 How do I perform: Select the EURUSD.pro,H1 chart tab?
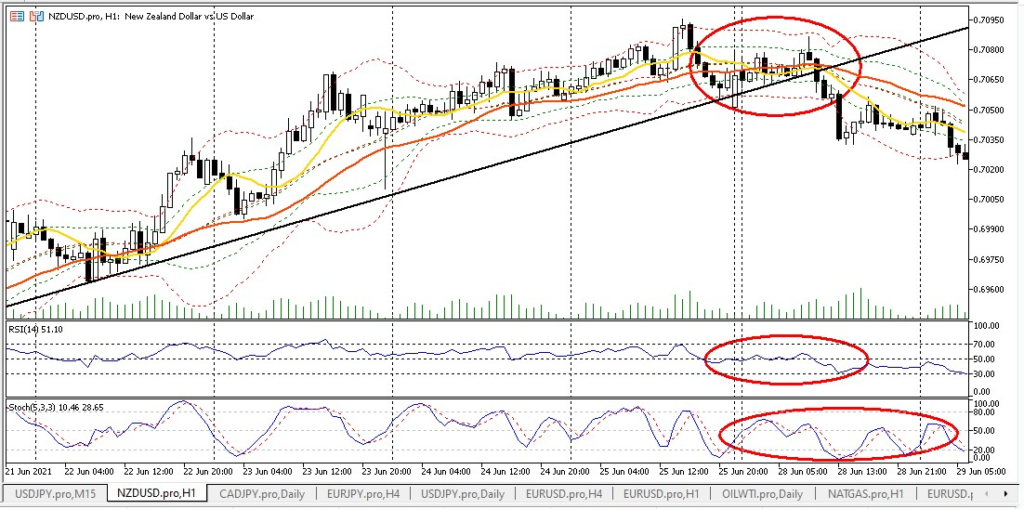(x=664, y=493)
